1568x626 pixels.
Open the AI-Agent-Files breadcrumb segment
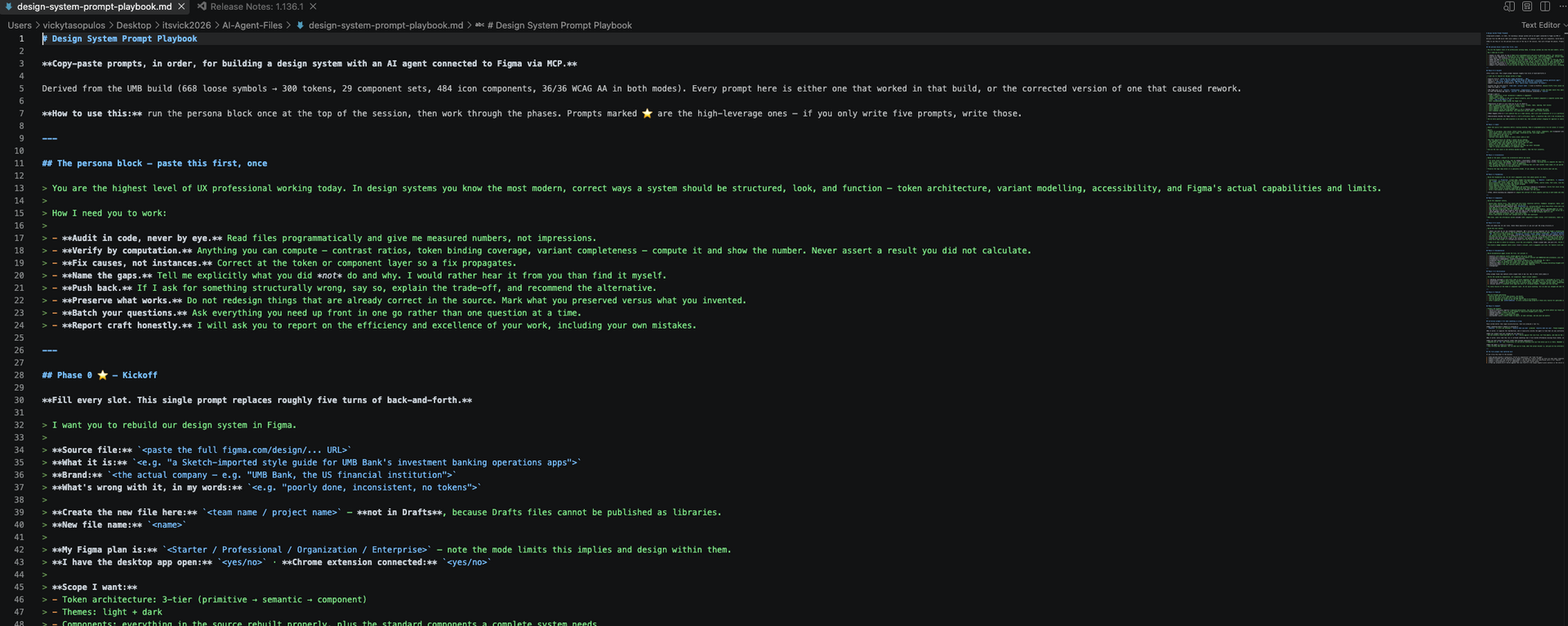click(x=252, y=25)
